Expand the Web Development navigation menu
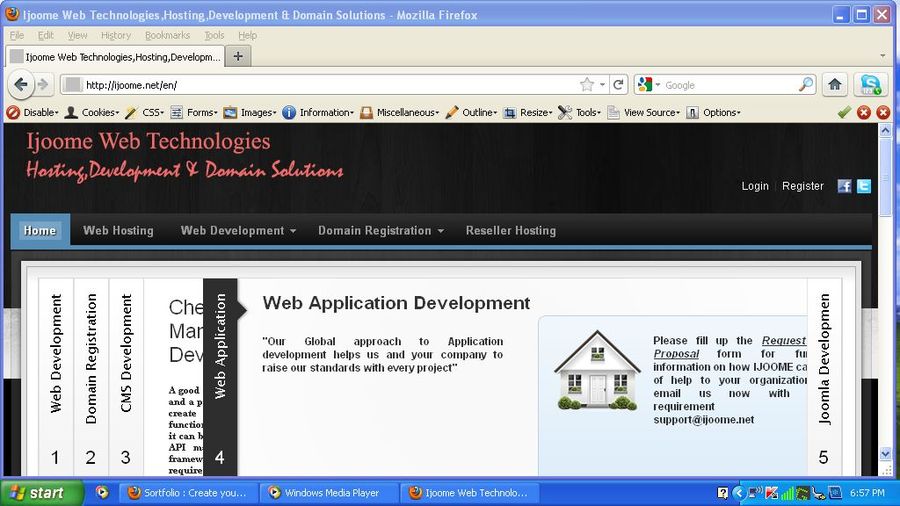Viewport: 900px width, 506px height. 238,231
